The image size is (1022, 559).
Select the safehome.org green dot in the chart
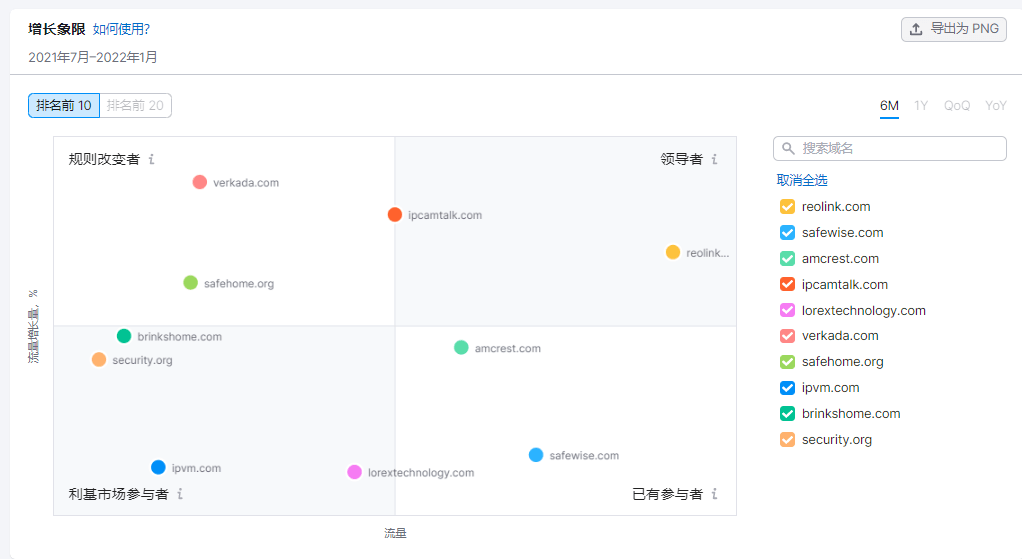190,283
